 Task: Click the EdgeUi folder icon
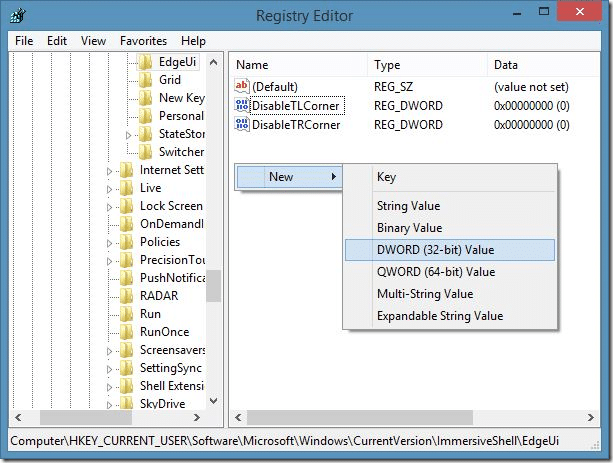tap(145, 62)
